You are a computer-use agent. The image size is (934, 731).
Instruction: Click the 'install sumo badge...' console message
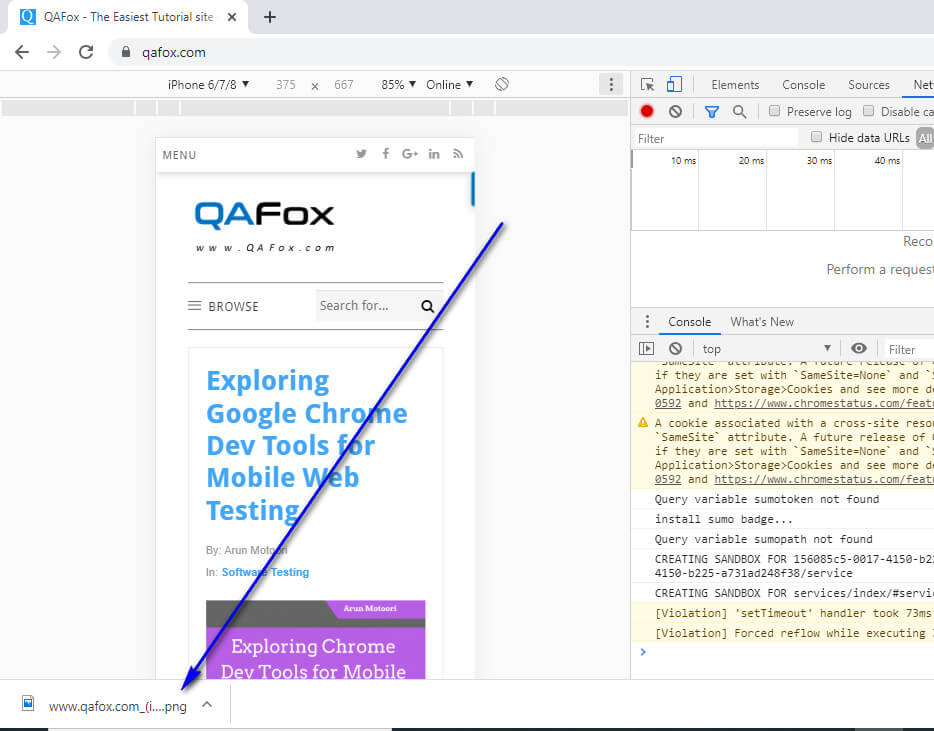coord(724,520)
